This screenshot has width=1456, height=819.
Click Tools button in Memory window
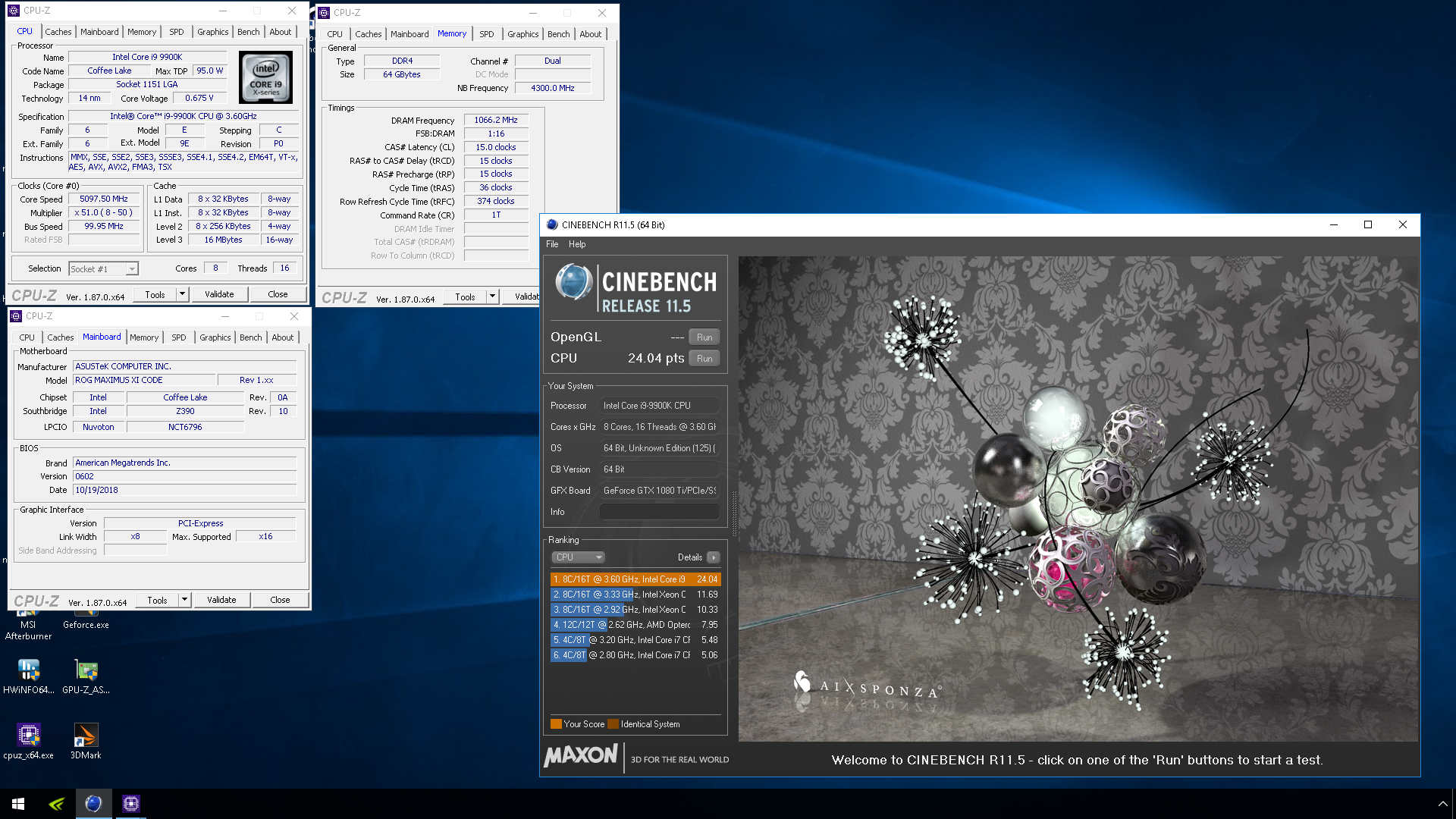[465, 297]
